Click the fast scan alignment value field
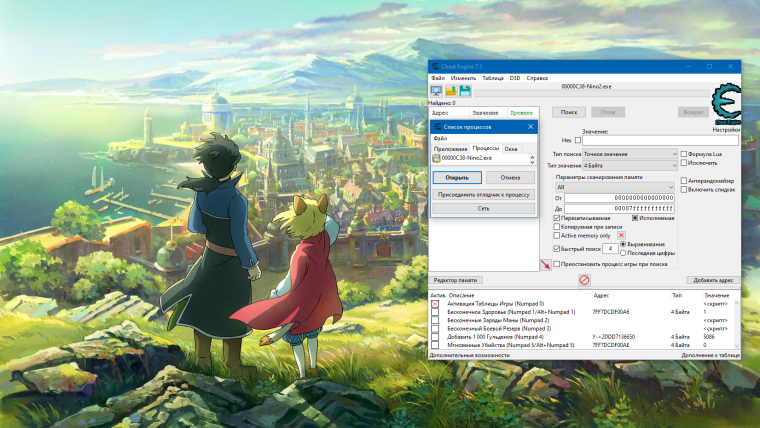The width and height of the screenshot is (760, 428). (x=610, y=249)
